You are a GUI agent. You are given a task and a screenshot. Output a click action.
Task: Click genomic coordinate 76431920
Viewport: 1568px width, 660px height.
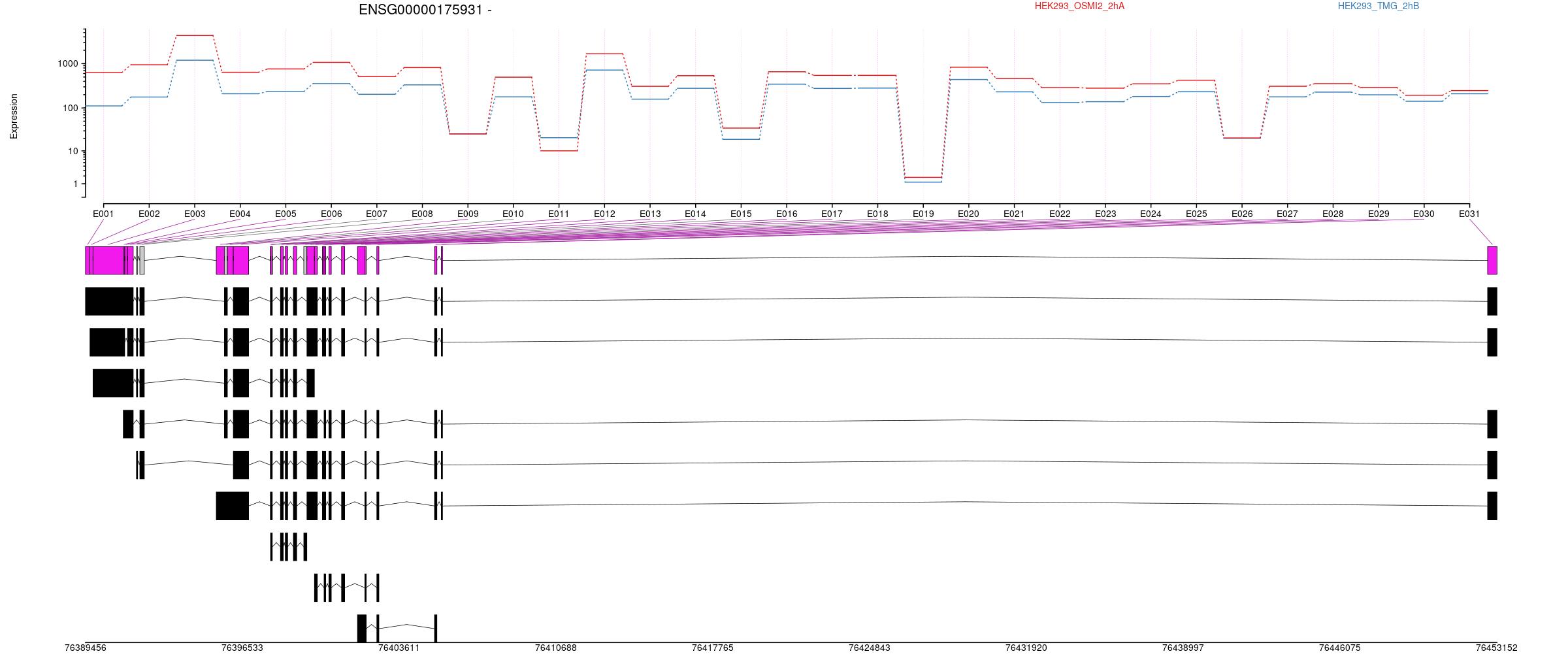click(x=1026, y=648)
